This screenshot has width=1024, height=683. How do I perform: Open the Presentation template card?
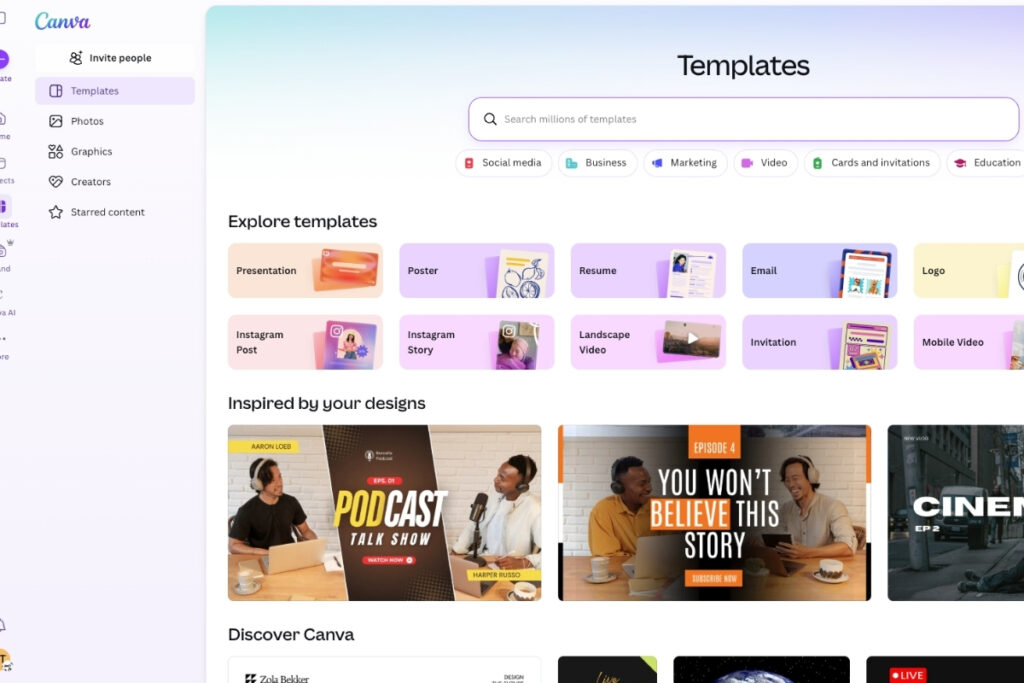coord(305,270)
